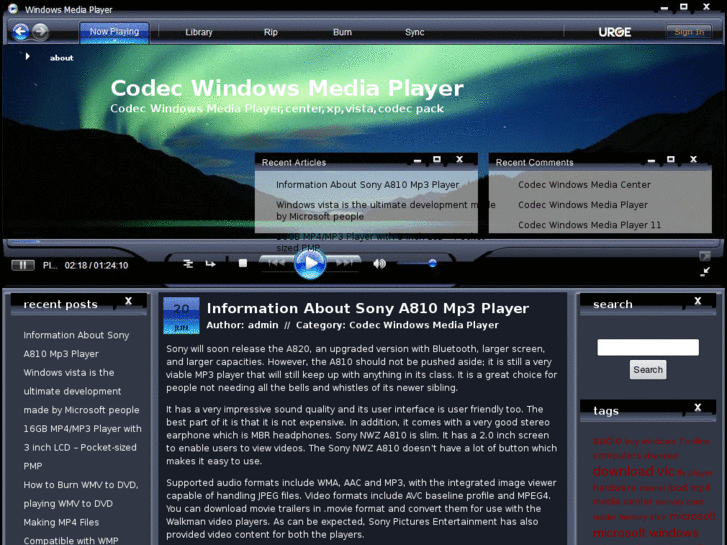Open 16GB MP4/MP3 Player post in sidebar
Viewport: 727px width, 545px height.
82,447
